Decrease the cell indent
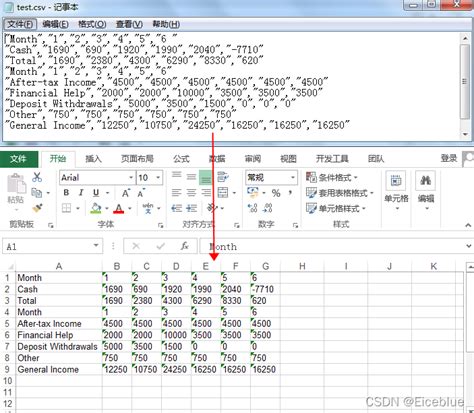The image size is (474, 413). click(176, 208)
